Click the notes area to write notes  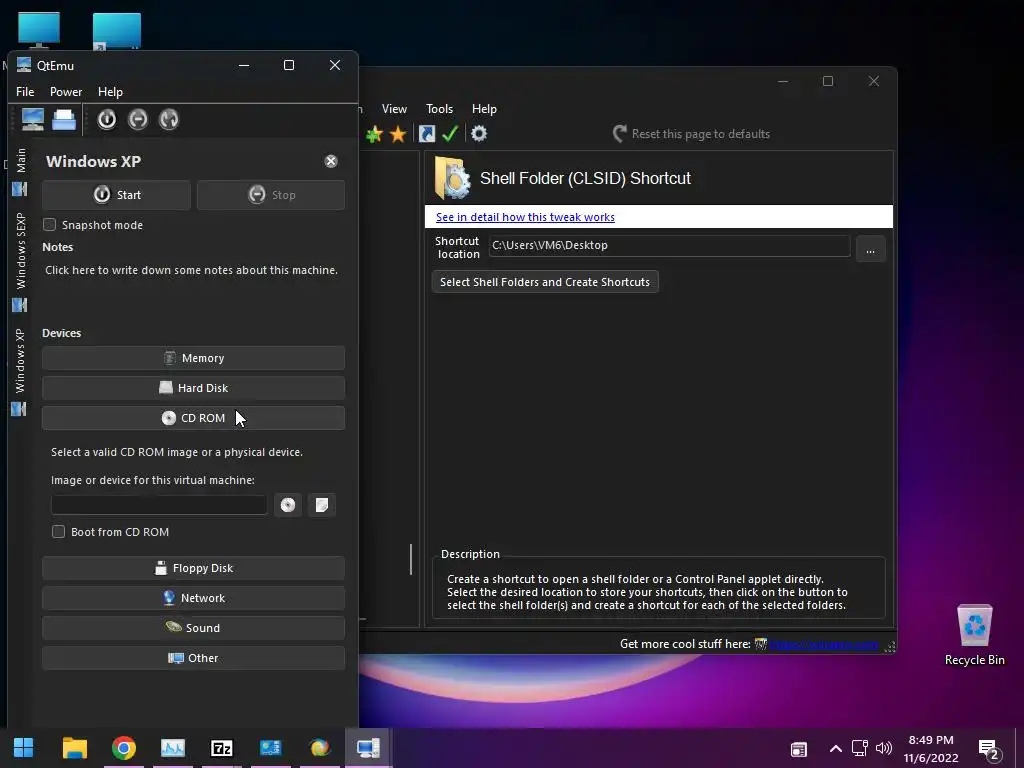click(x=191, y=270)
